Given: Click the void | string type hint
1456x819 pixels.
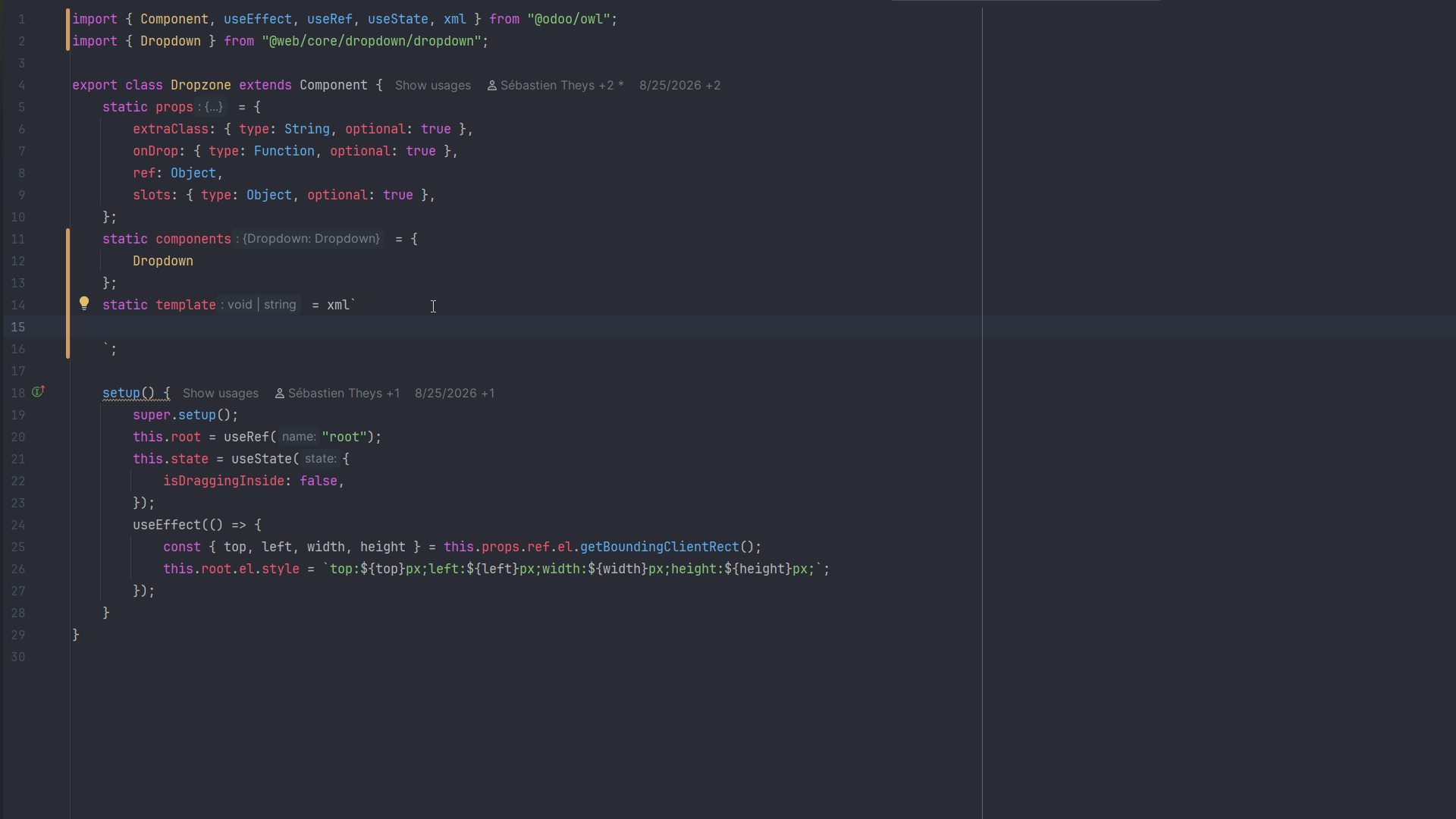Looking at the screenshot, I should pos(262,305).
